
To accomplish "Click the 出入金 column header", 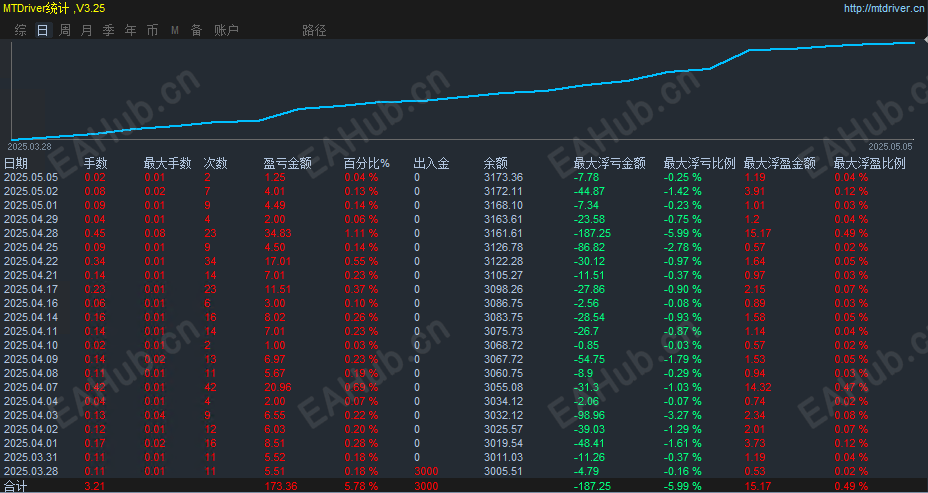I will (x=431, y=163).
